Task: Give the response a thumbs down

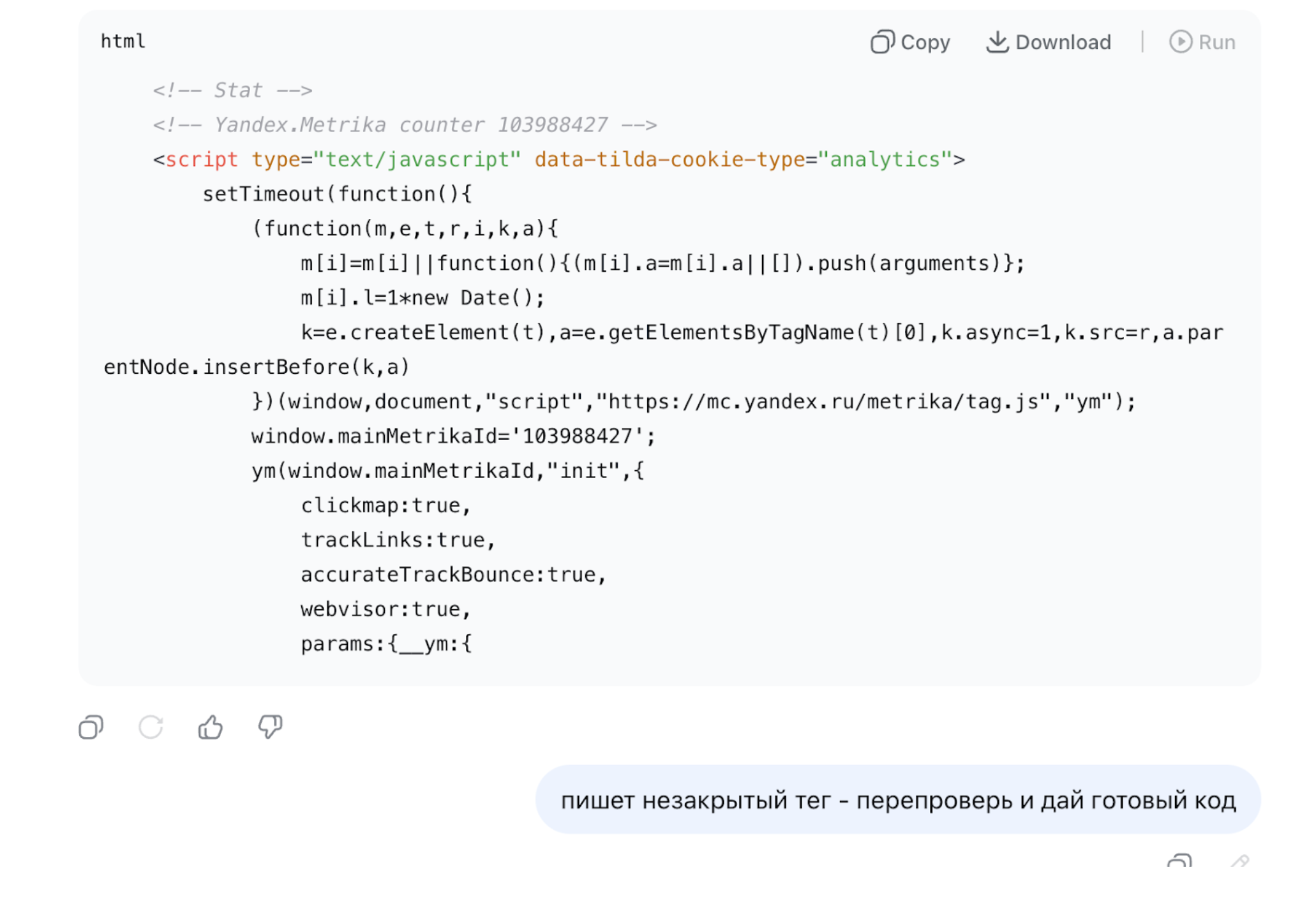Action: tap(270, 727)
